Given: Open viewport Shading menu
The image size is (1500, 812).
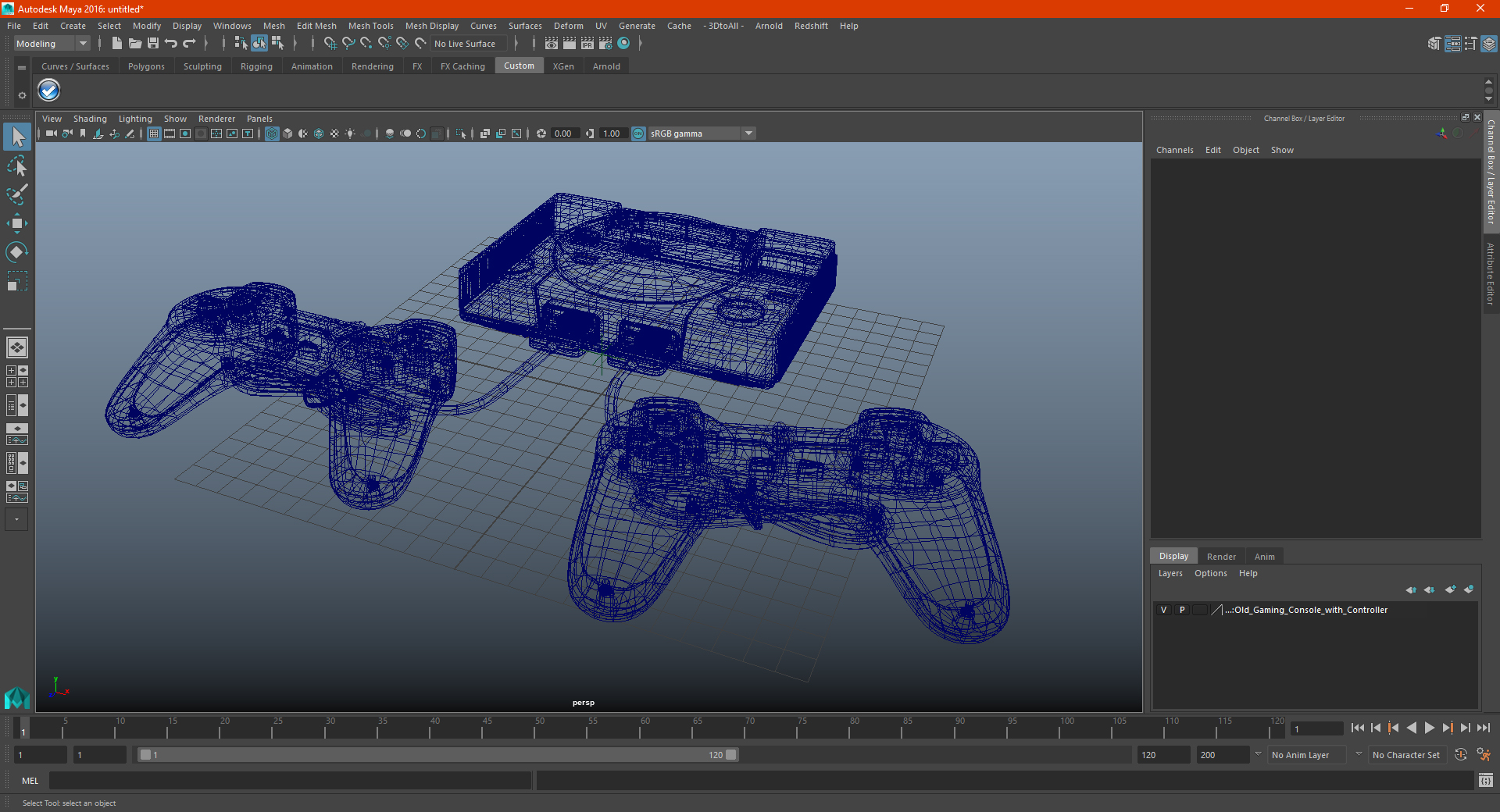Looking at the screenshot, I should pyautogui.click(x=90, y=119).
